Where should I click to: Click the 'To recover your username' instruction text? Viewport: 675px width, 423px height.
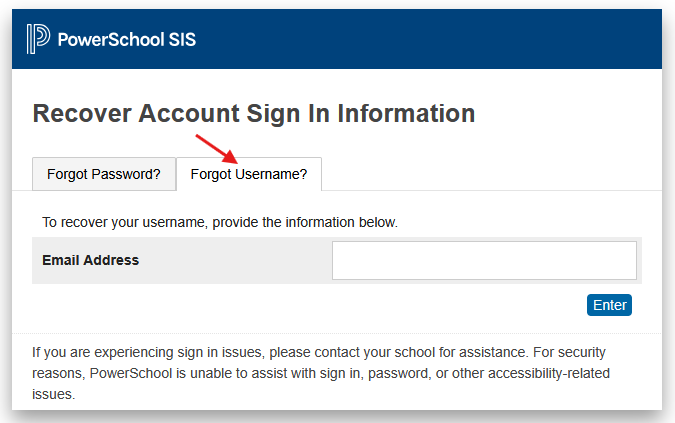tap(220, 222)
